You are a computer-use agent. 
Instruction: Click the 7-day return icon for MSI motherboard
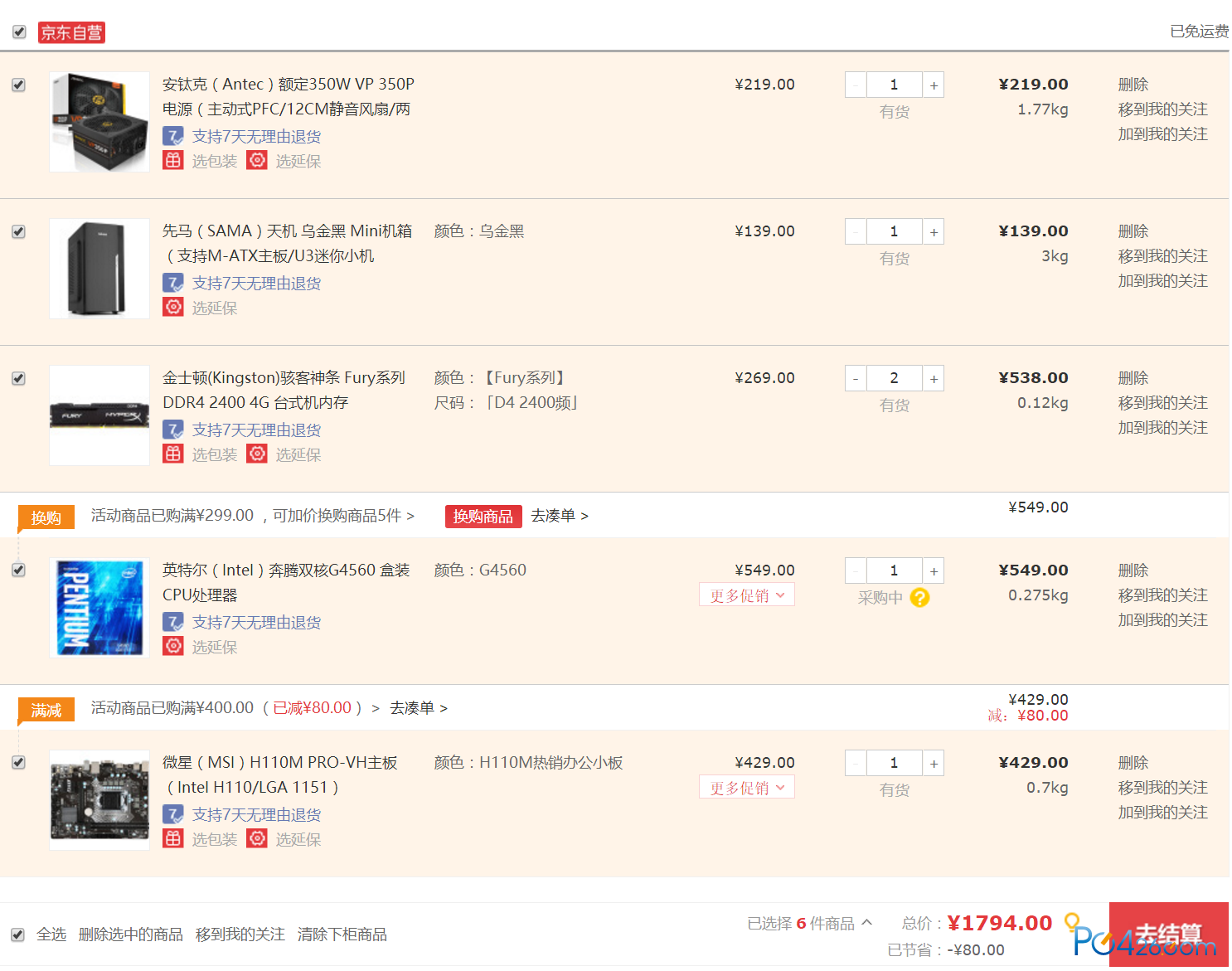point(172,814)
